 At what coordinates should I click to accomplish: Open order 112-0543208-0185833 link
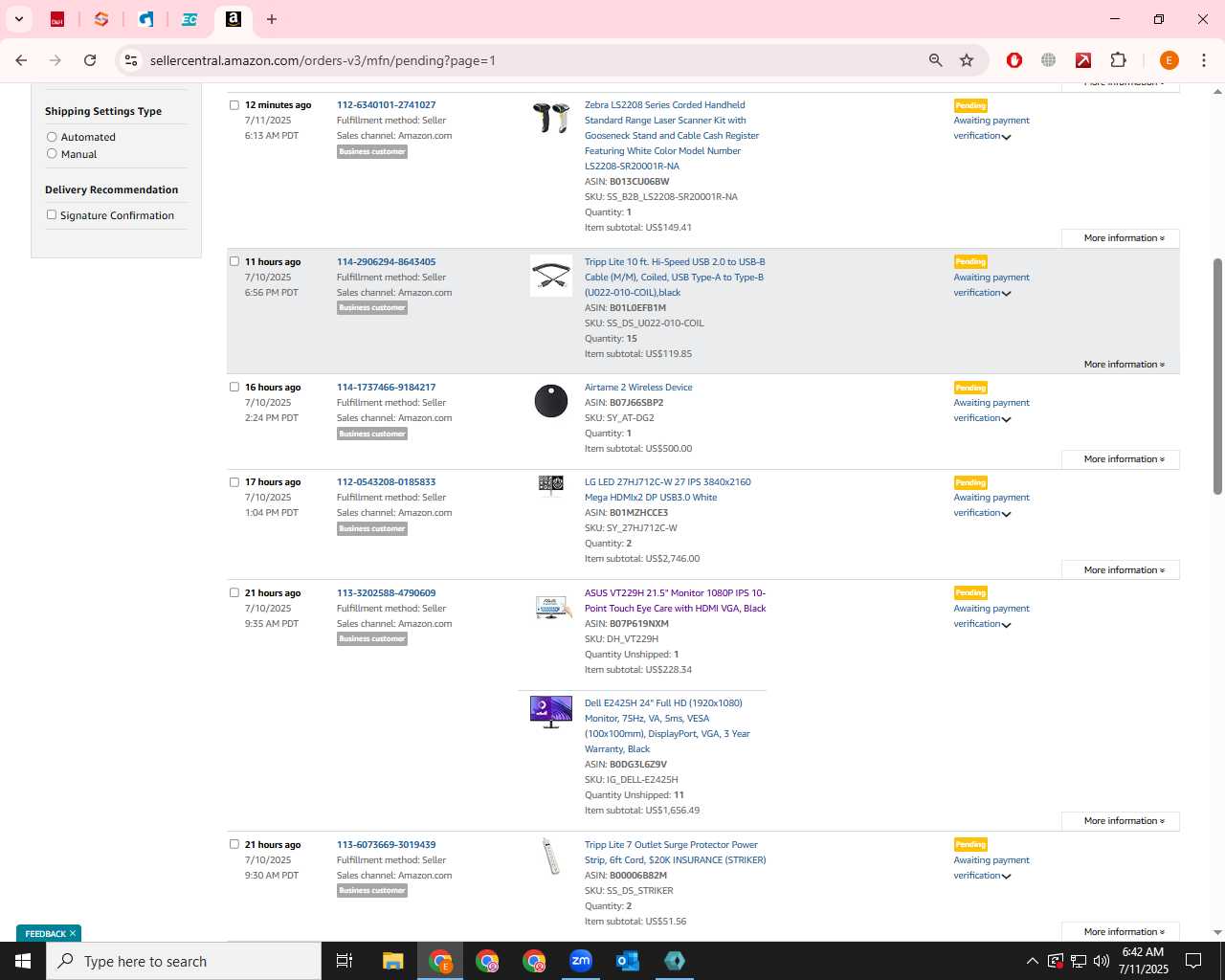point(386,482)
